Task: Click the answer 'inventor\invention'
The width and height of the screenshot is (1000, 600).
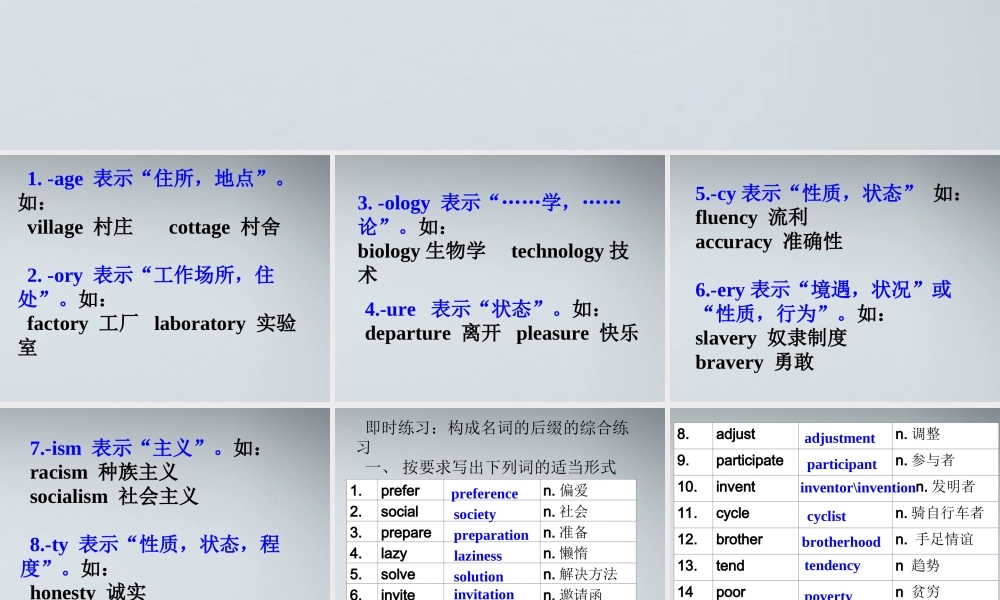Action: pyautogui.click(x=858, y=488)
